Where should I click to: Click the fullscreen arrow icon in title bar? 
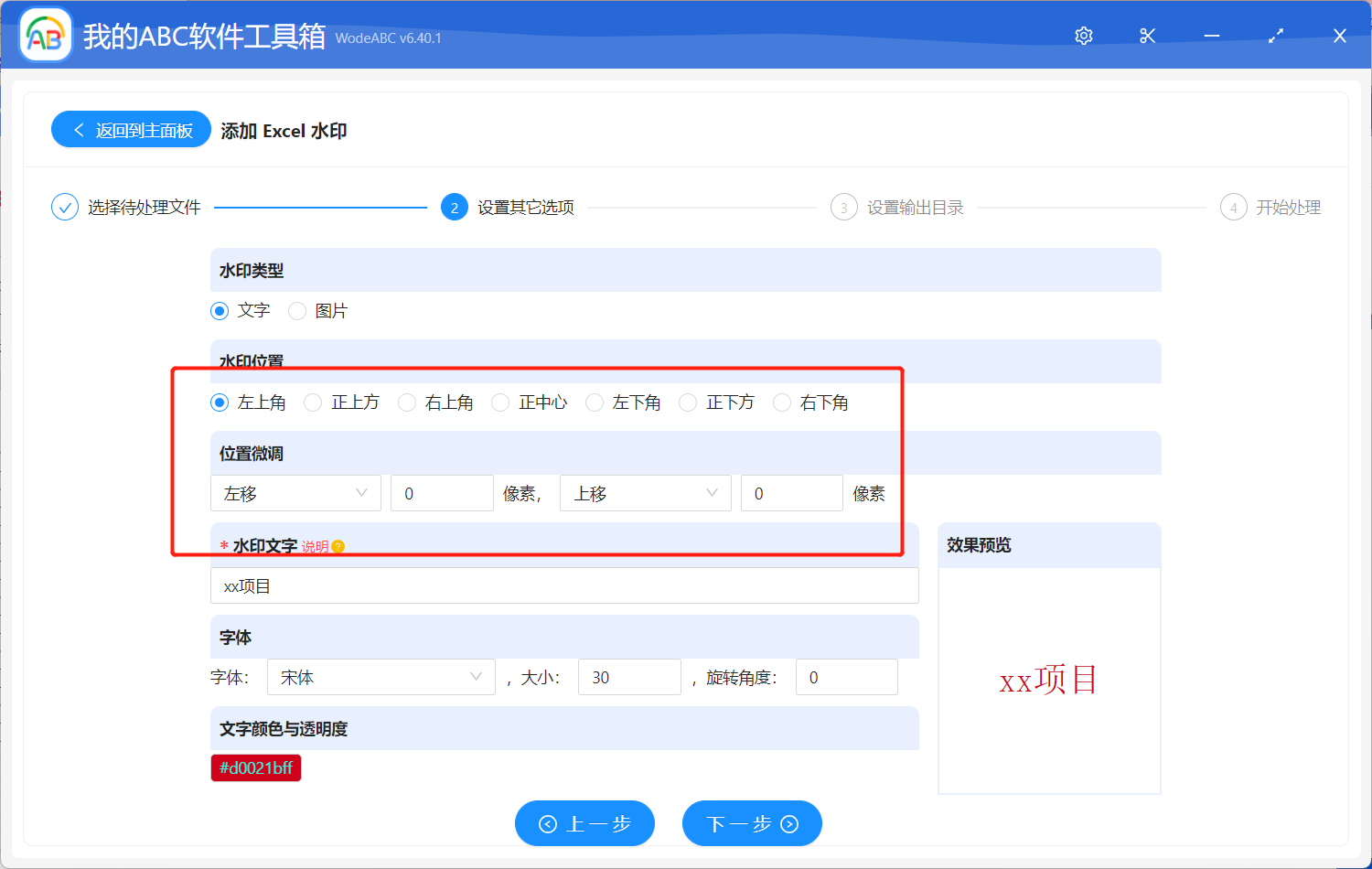point(1275,36)
